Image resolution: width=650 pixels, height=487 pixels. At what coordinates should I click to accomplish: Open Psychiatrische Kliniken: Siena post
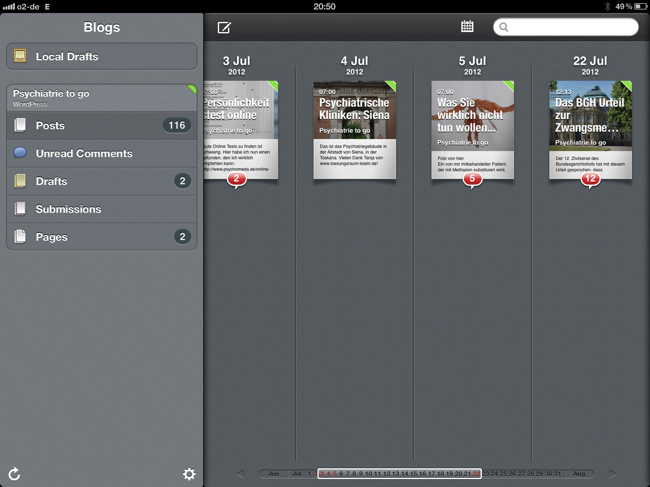355,130
